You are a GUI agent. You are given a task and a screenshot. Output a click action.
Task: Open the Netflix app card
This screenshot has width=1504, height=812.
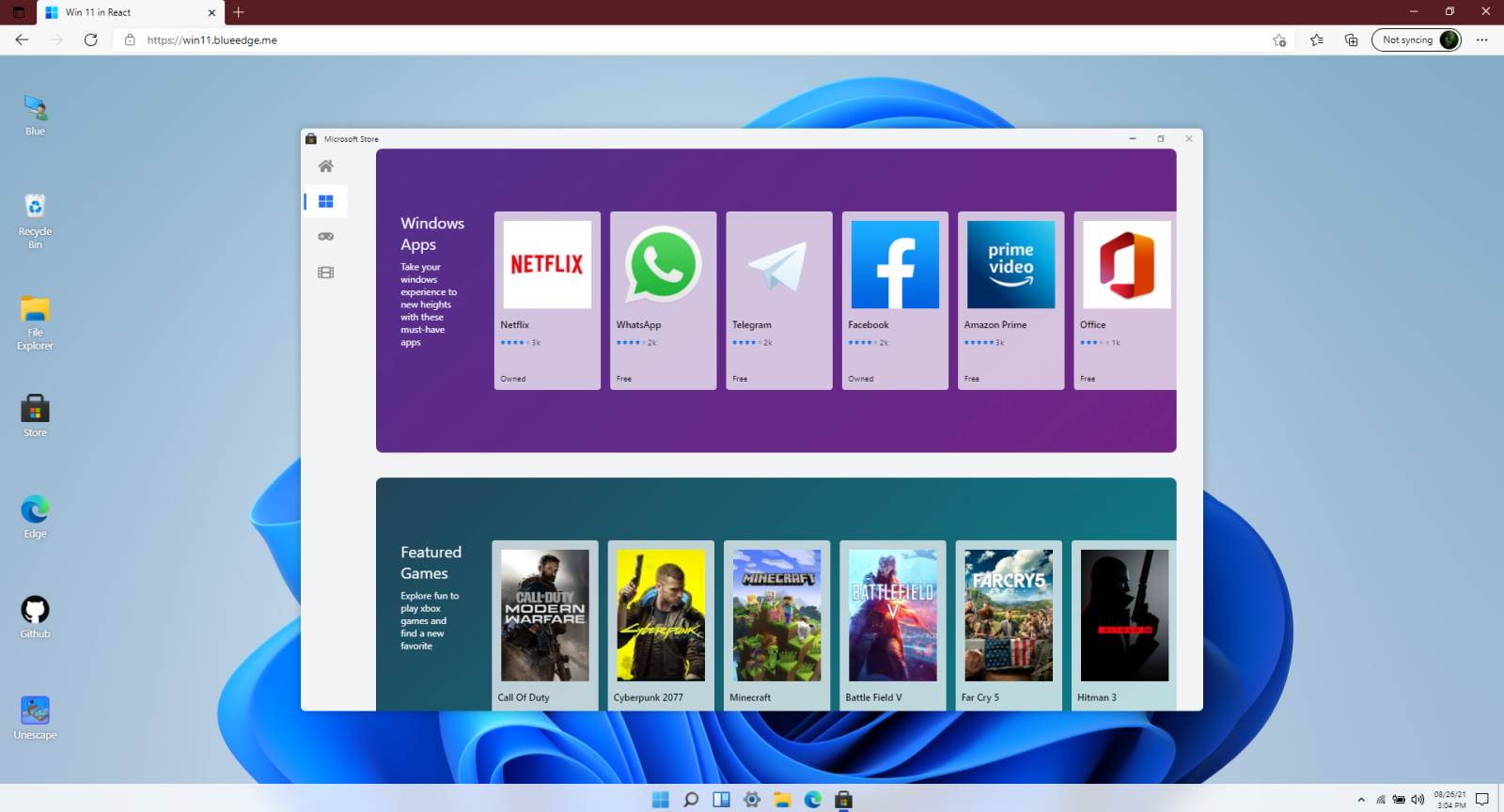point(547,301)
